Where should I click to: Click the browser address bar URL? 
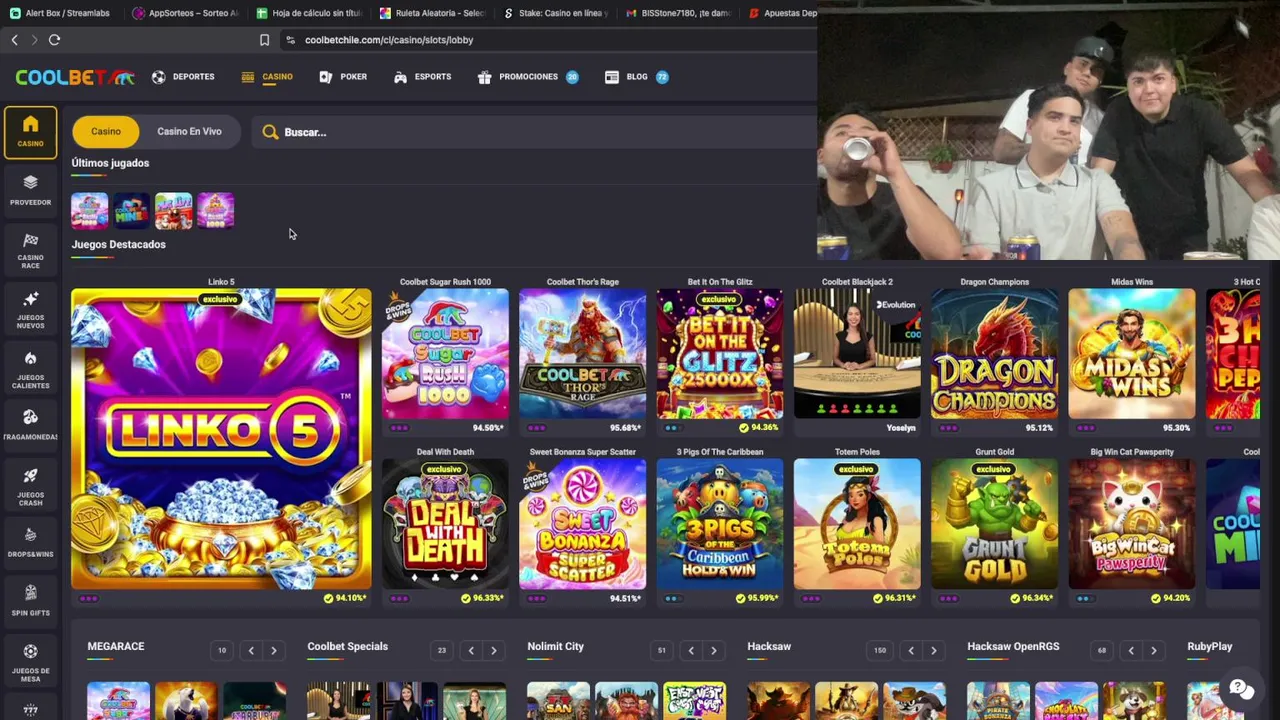pos(389,40)
